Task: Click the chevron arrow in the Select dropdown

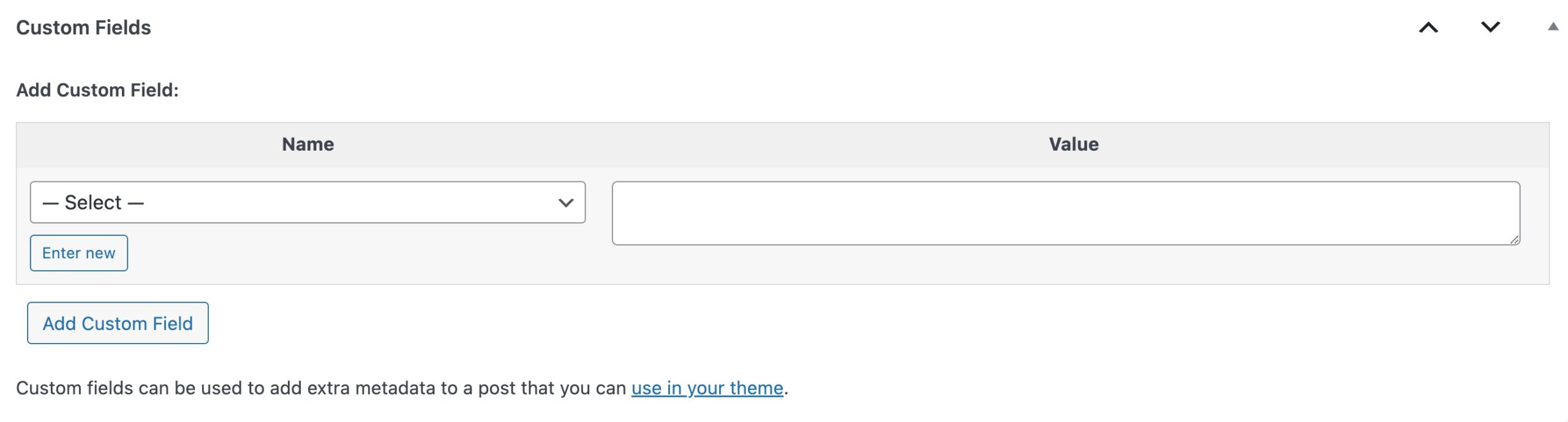Action: click(565, 203)
